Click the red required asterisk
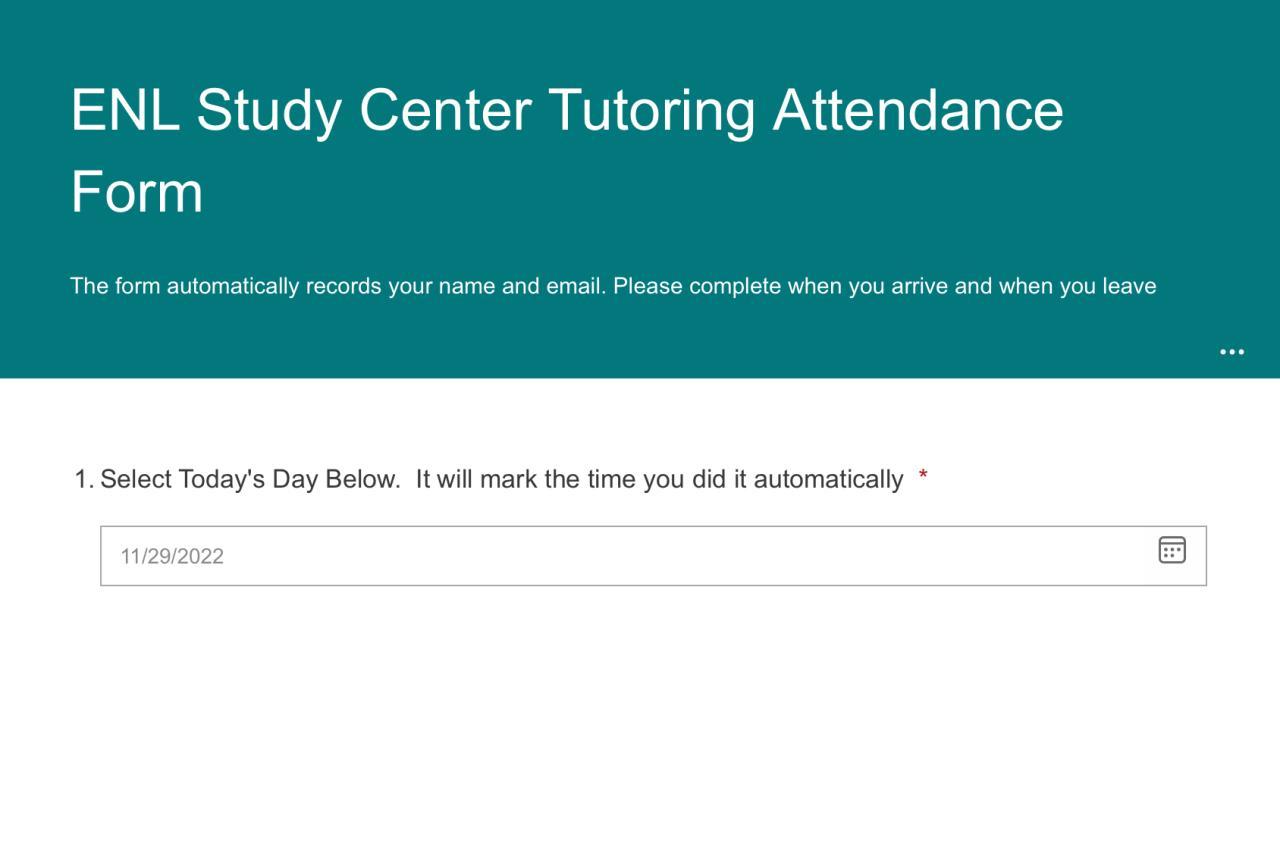 [x=923, y=479]
